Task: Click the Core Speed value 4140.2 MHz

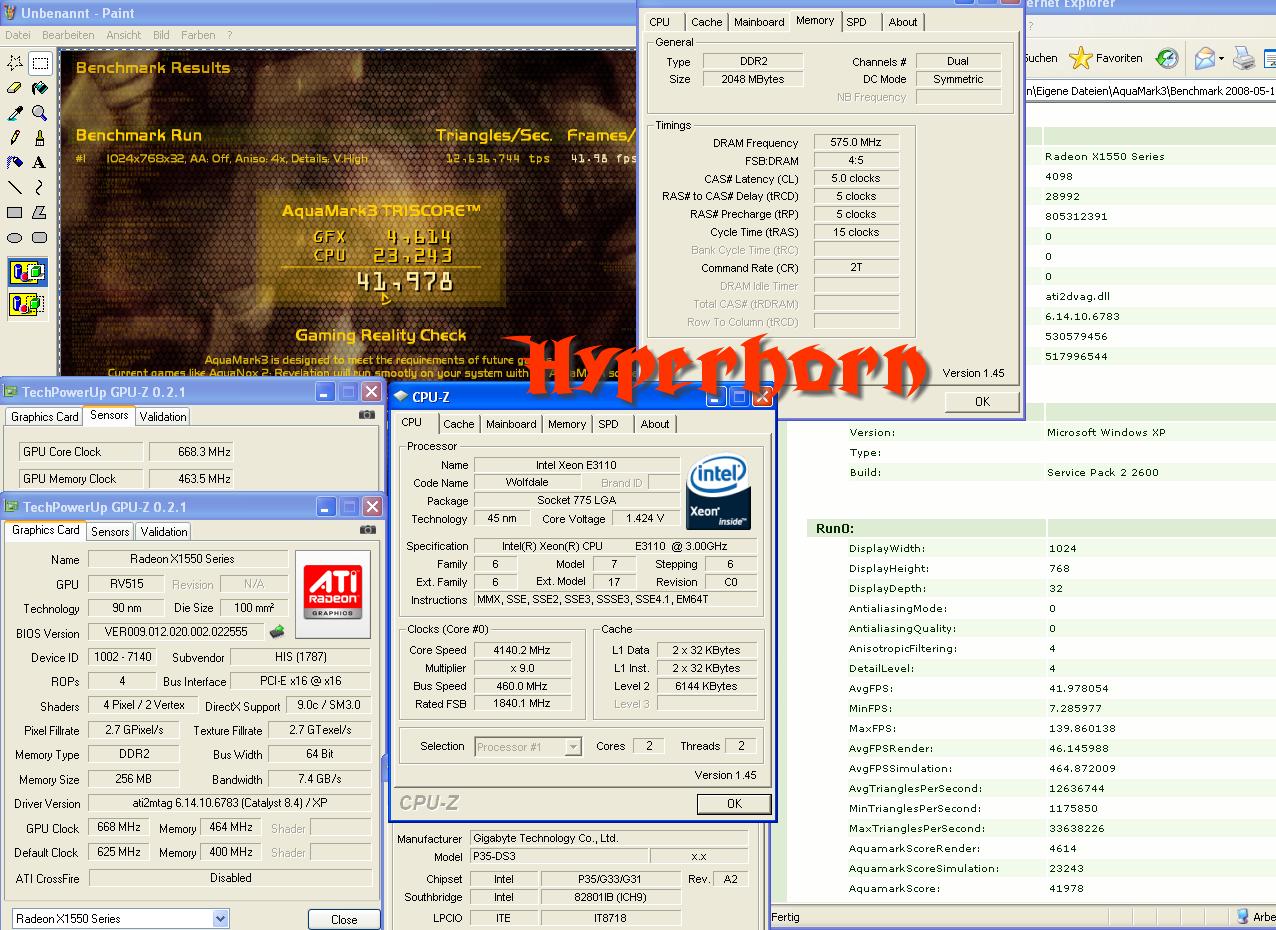Action: 522,650
